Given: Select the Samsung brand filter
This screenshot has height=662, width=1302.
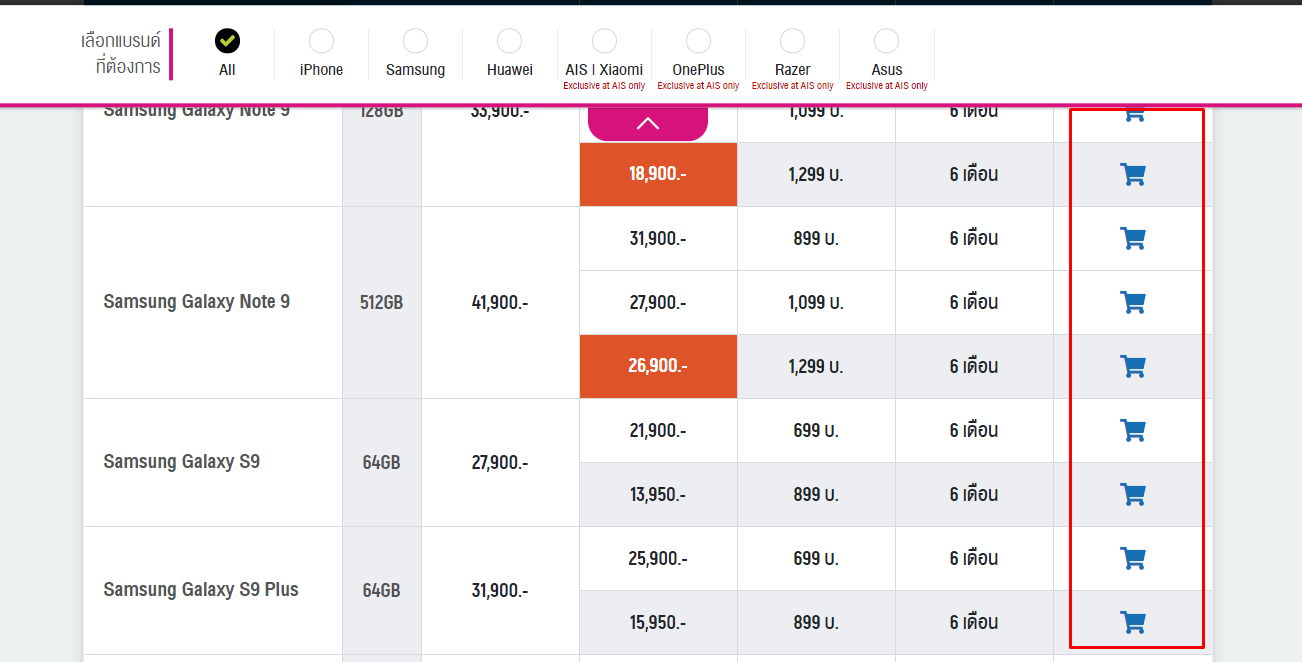Looking at the screenshot, I should point(415,41).
